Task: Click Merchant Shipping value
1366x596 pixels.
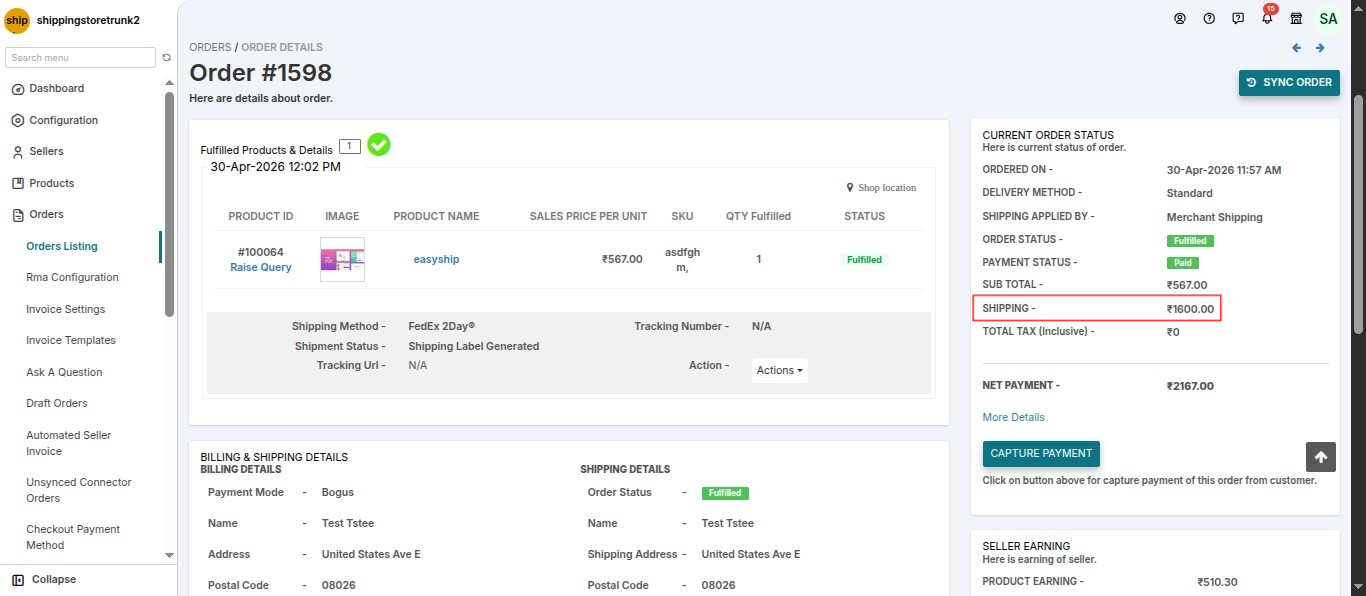Action: click(x=1214, y=217)
